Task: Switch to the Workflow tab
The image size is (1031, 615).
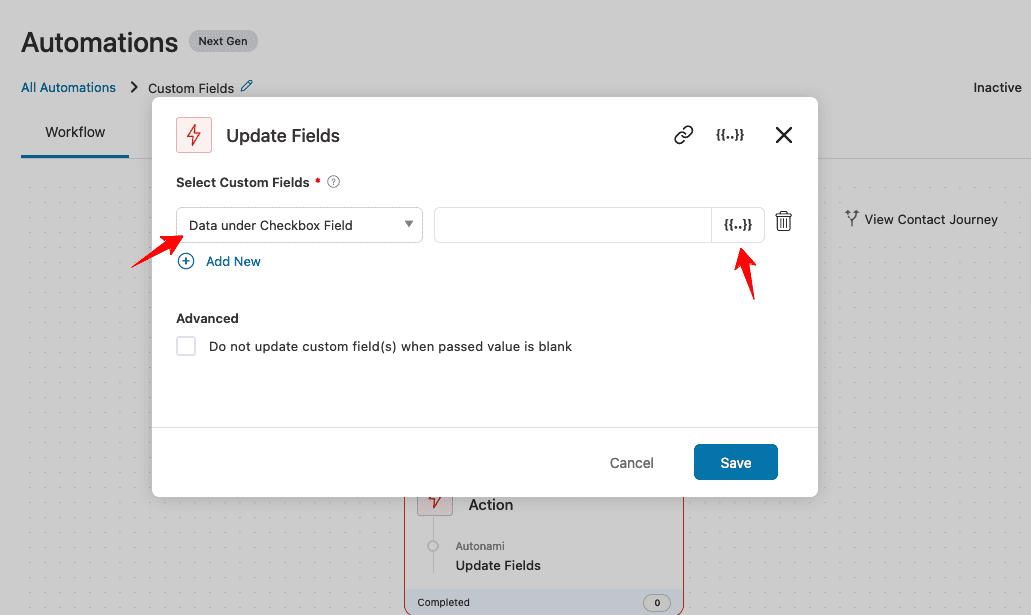Action: coord(74,131)
